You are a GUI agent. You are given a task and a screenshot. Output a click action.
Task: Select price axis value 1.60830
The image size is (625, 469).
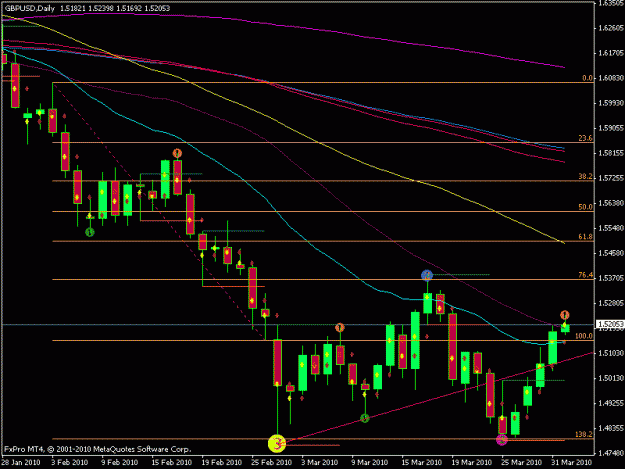tap(611, 78)
